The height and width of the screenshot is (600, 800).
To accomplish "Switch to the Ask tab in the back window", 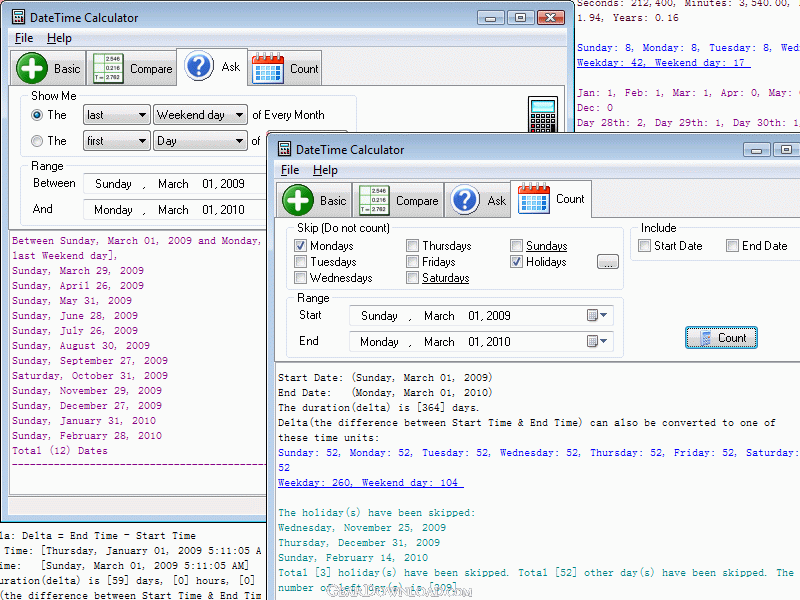I will [212, 67].
